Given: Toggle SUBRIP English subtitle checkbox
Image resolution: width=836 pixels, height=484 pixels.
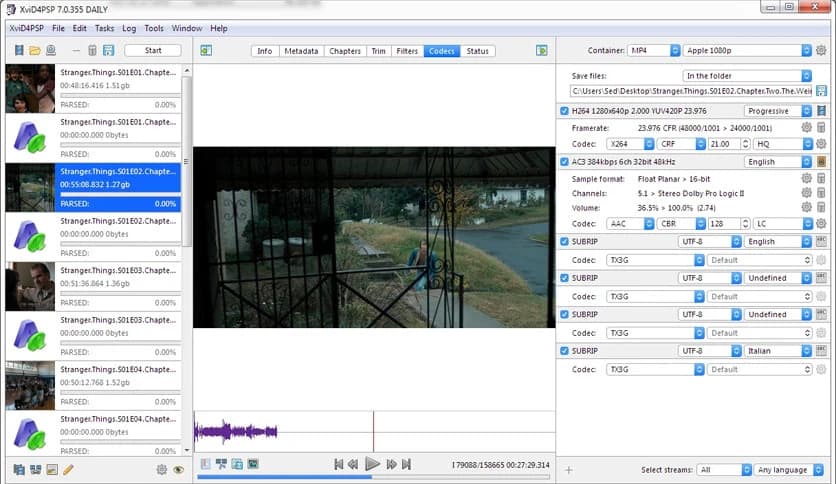Looking at the screenshot, I should tap(564, 241).
